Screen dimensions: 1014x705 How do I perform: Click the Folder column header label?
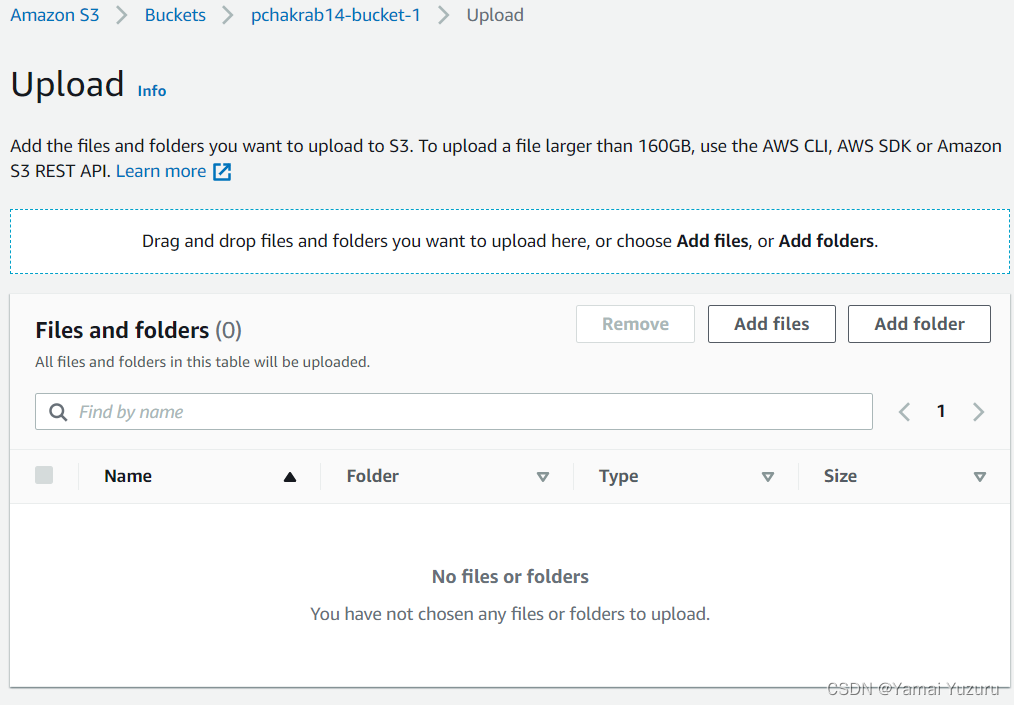click(x=372, y=476)
